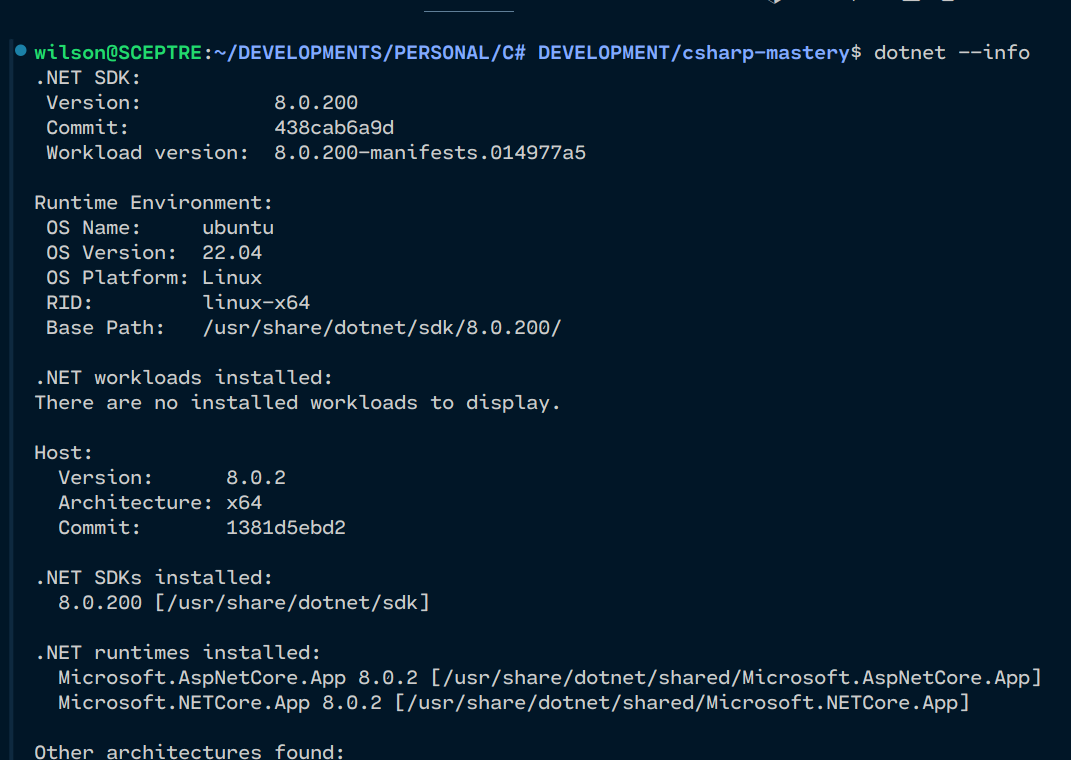This screenshot has width=1071, height=760.
Task: Click the RID value 'linux-x64'
Action: (256, 302)
